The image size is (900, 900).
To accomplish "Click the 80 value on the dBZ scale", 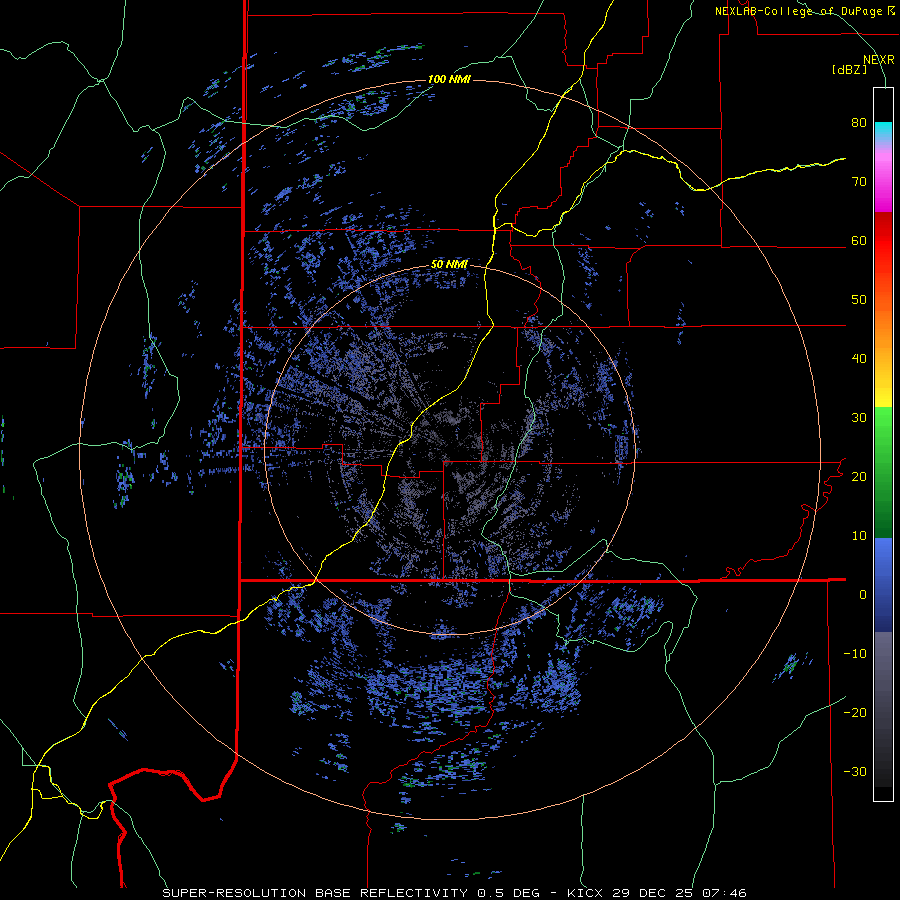I will [x=859, y=123].
